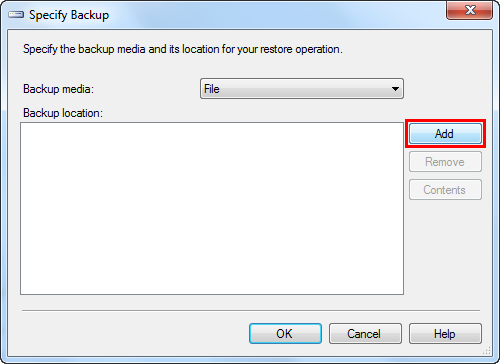Click the "Backup media:" label
The height and width of the screenshot is (364, 500).
[x=58, y=89]
